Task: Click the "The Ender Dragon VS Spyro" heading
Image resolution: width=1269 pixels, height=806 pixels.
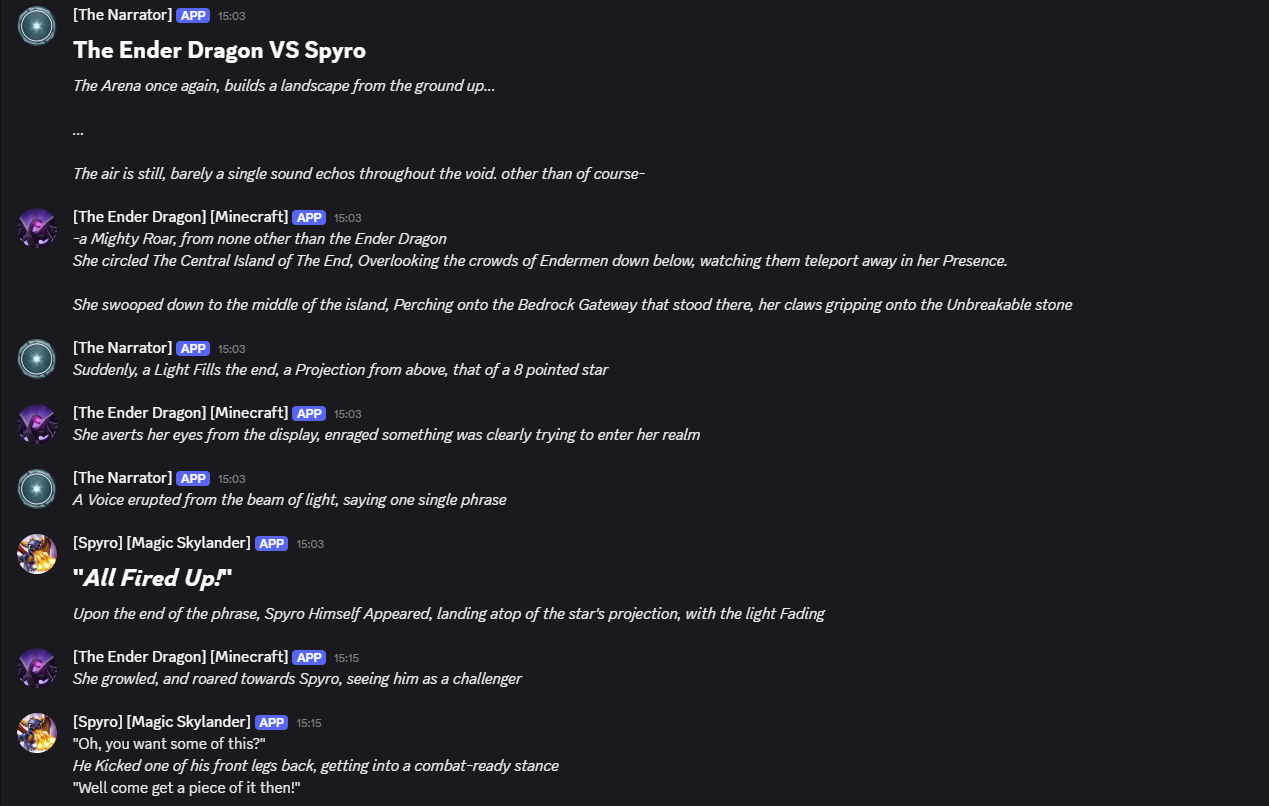Action: tap(219, 50)
